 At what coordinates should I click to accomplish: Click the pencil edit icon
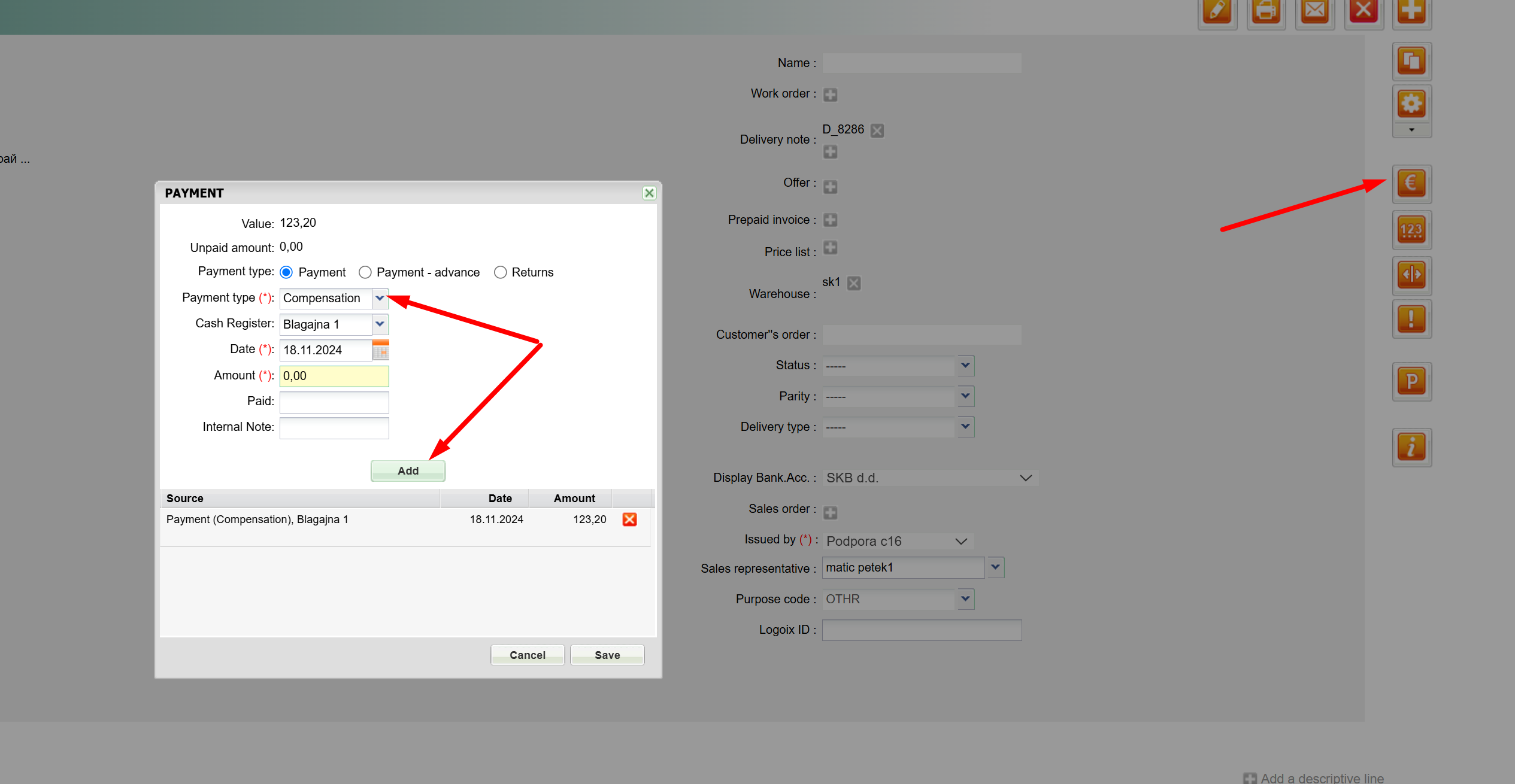click(1217, 11)
